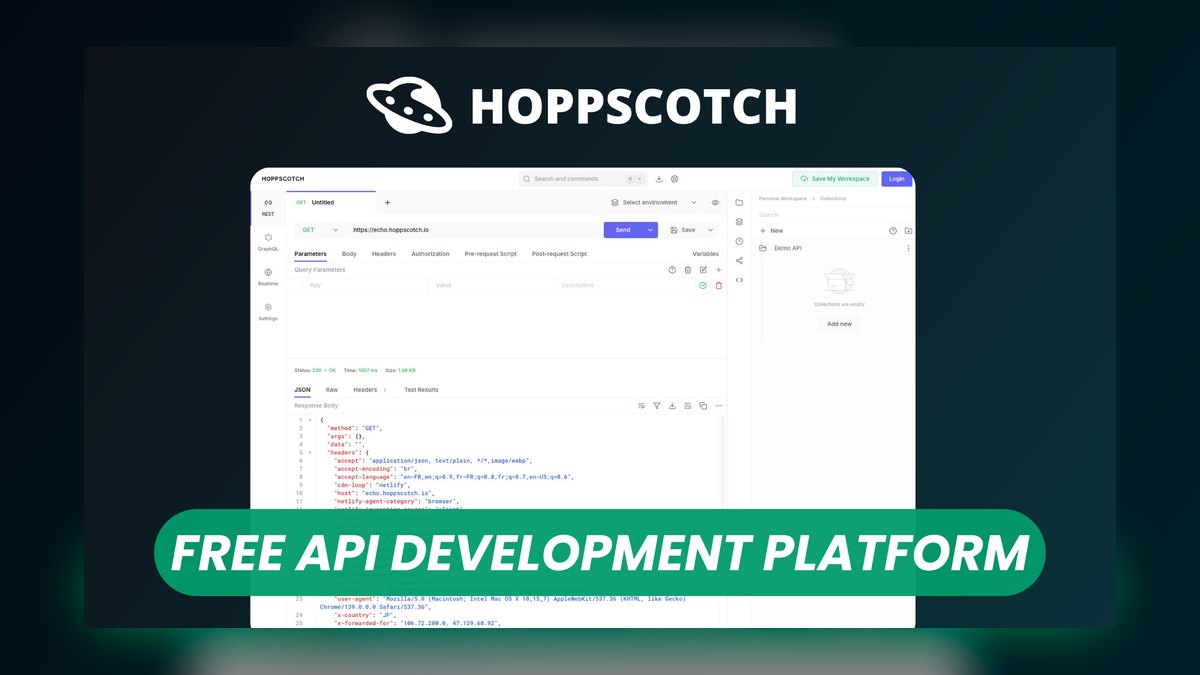Switch to the Variables tab

tap(706, 254)
